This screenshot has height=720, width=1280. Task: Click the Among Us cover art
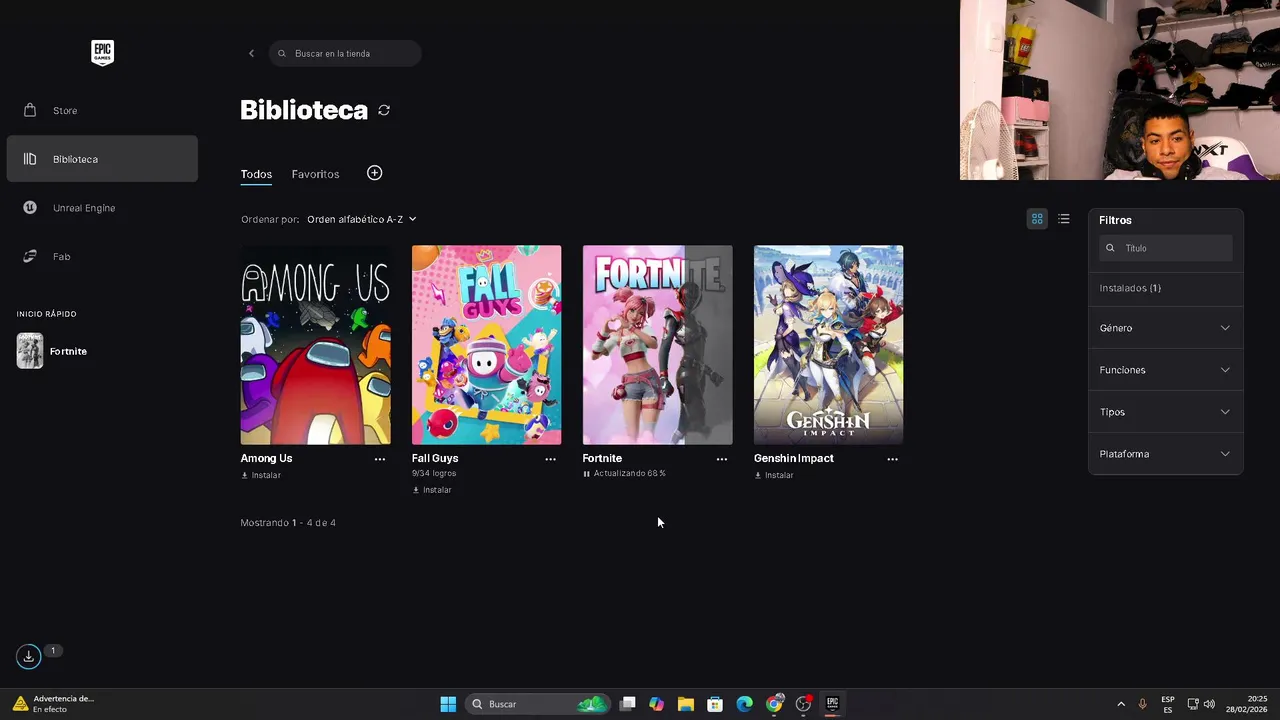315,345
